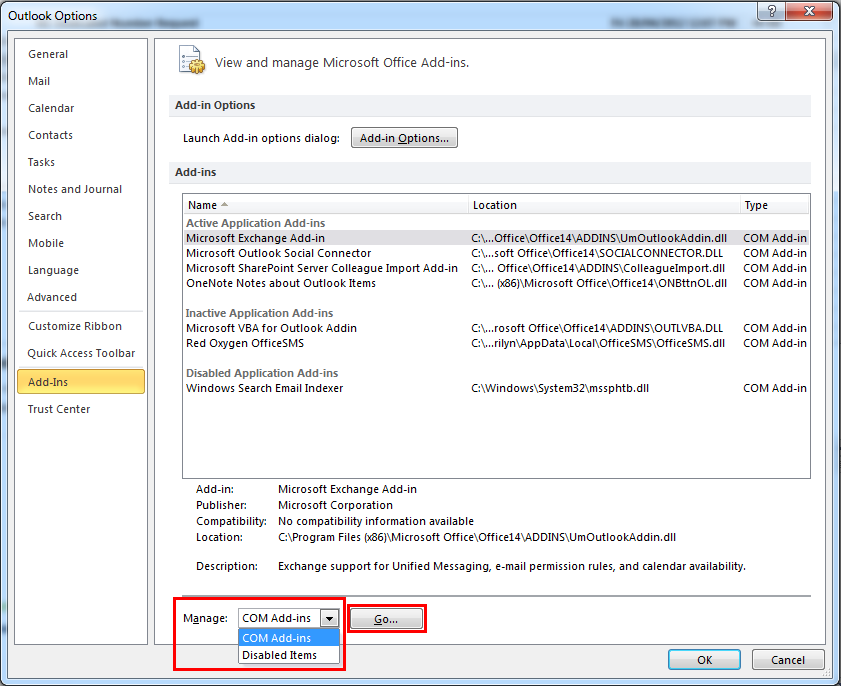Viewport: 841px width, 686px height.
Task: Click the UmOutlookAddin.dll location cell
Action: (x=599, y=238)
